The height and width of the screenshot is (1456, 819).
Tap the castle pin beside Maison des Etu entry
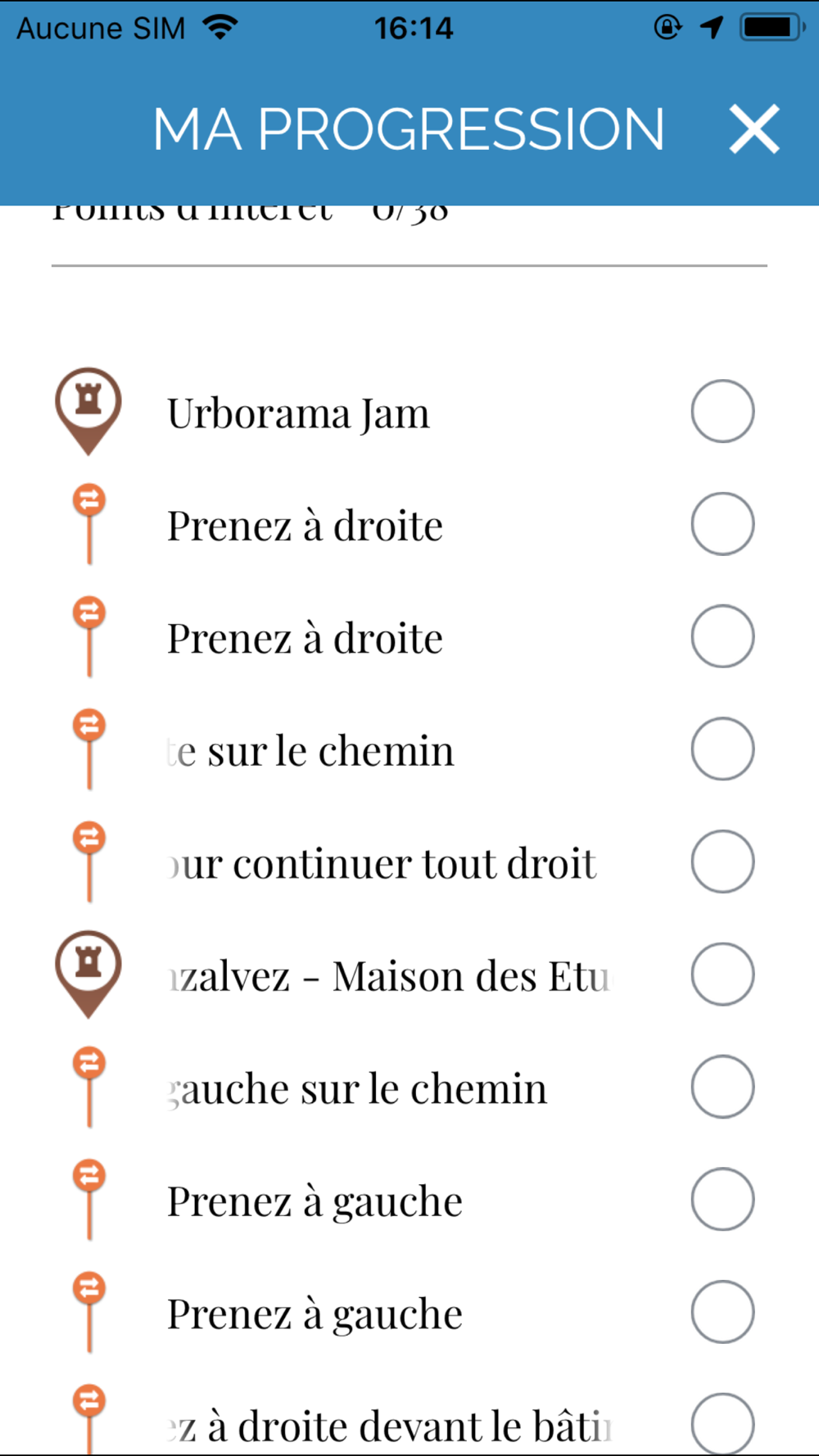[x=88, y=970]
